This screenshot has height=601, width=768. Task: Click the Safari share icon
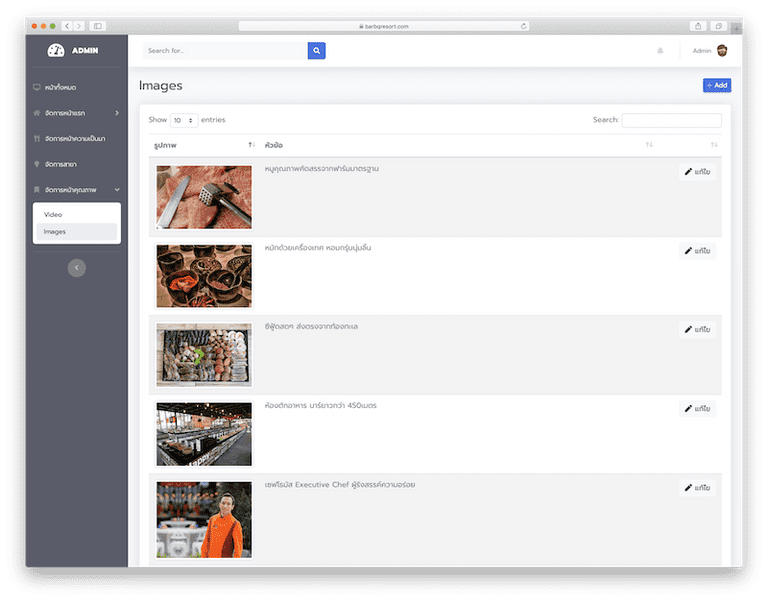pos(698,26)
